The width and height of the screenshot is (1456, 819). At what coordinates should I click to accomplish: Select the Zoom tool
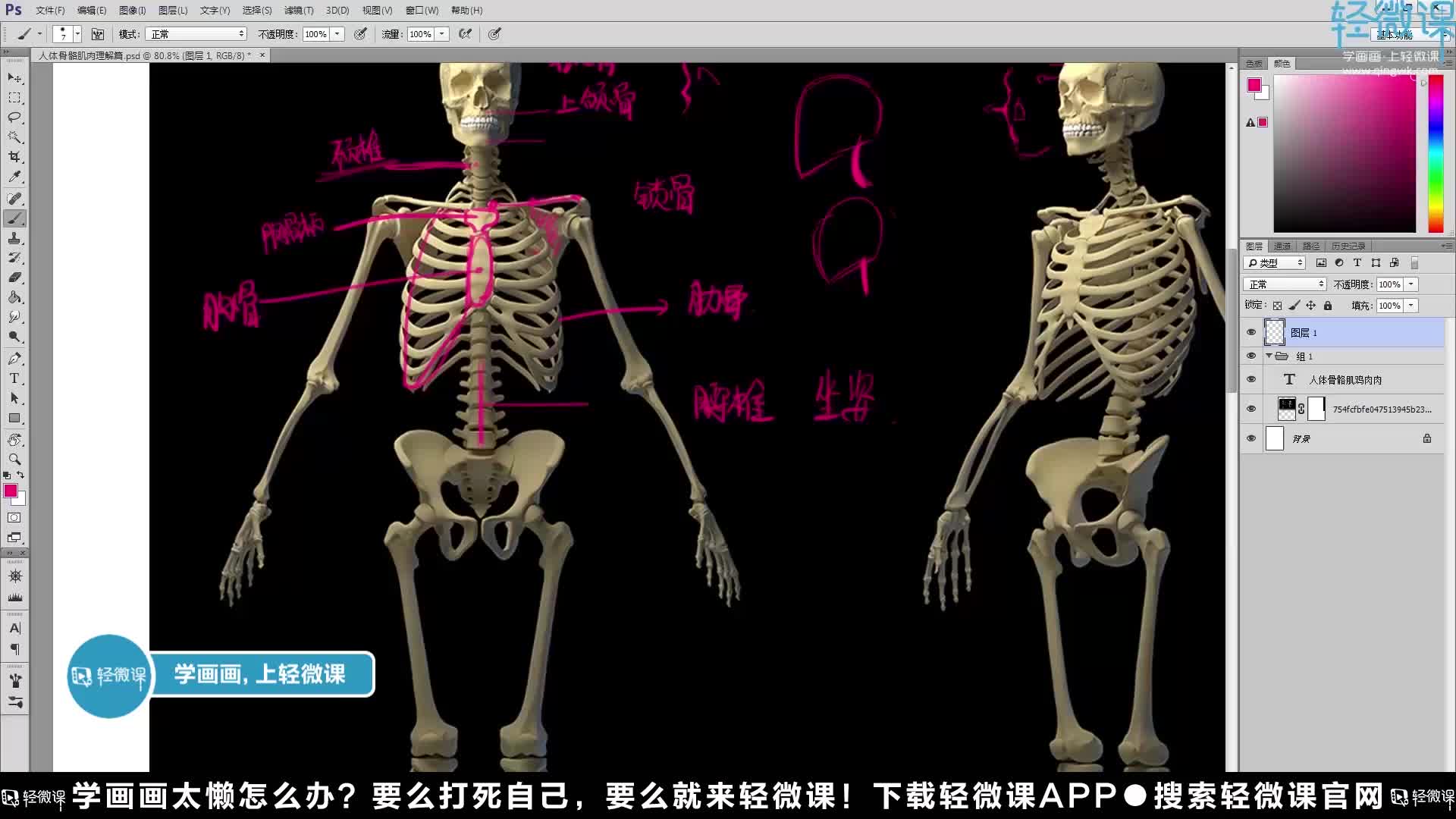point(14,460)
